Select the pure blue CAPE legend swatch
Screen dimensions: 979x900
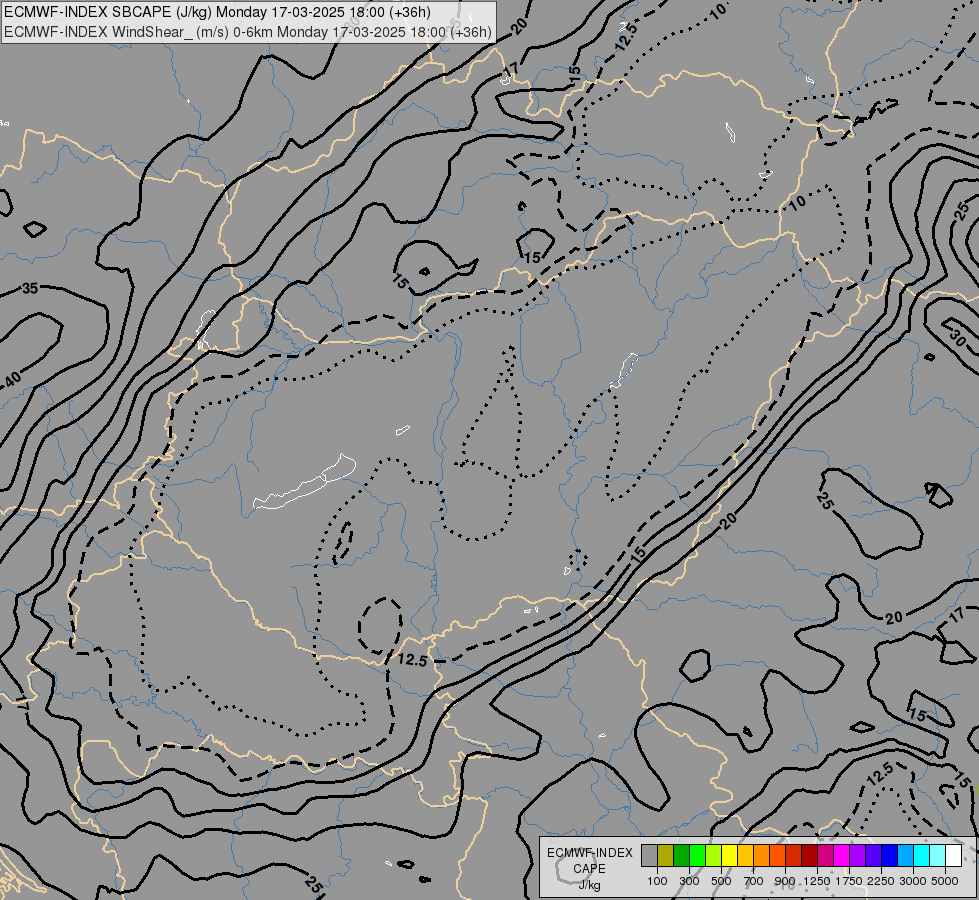[x=890, y=855]
